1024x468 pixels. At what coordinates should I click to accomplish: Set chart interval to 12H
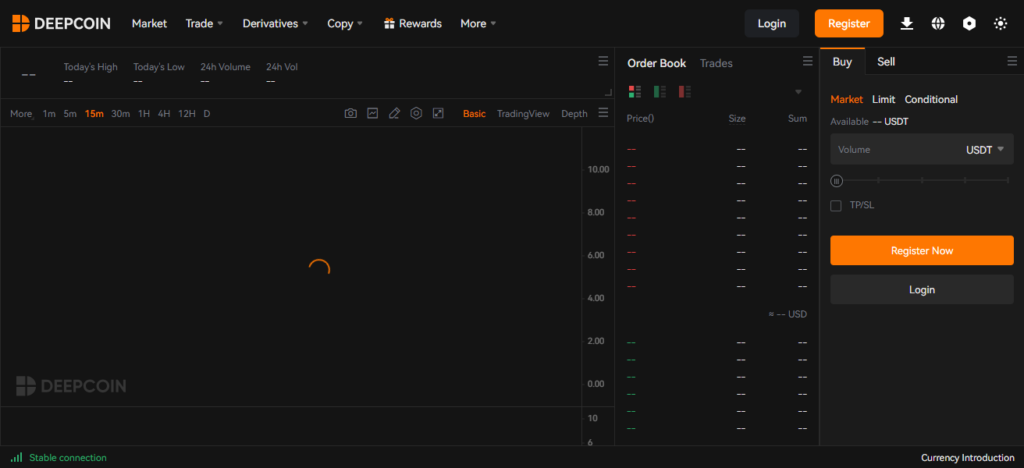[x=187, y=114]
